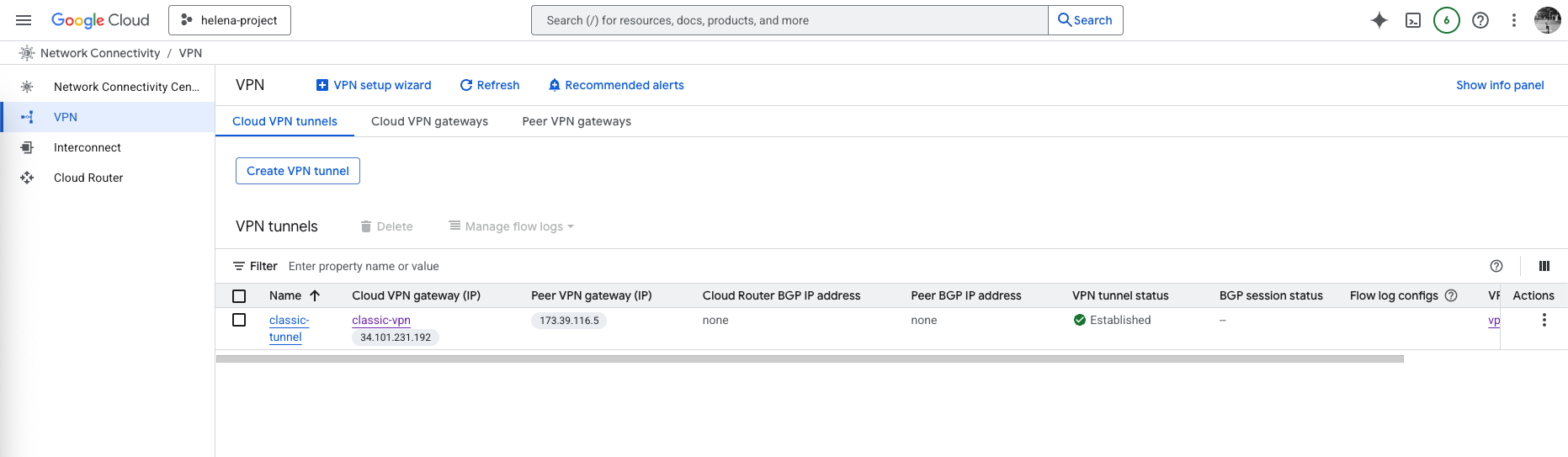
Task: Click the Flow log configs help icon
Action: pyautogui.click(x=1451, y=295)
